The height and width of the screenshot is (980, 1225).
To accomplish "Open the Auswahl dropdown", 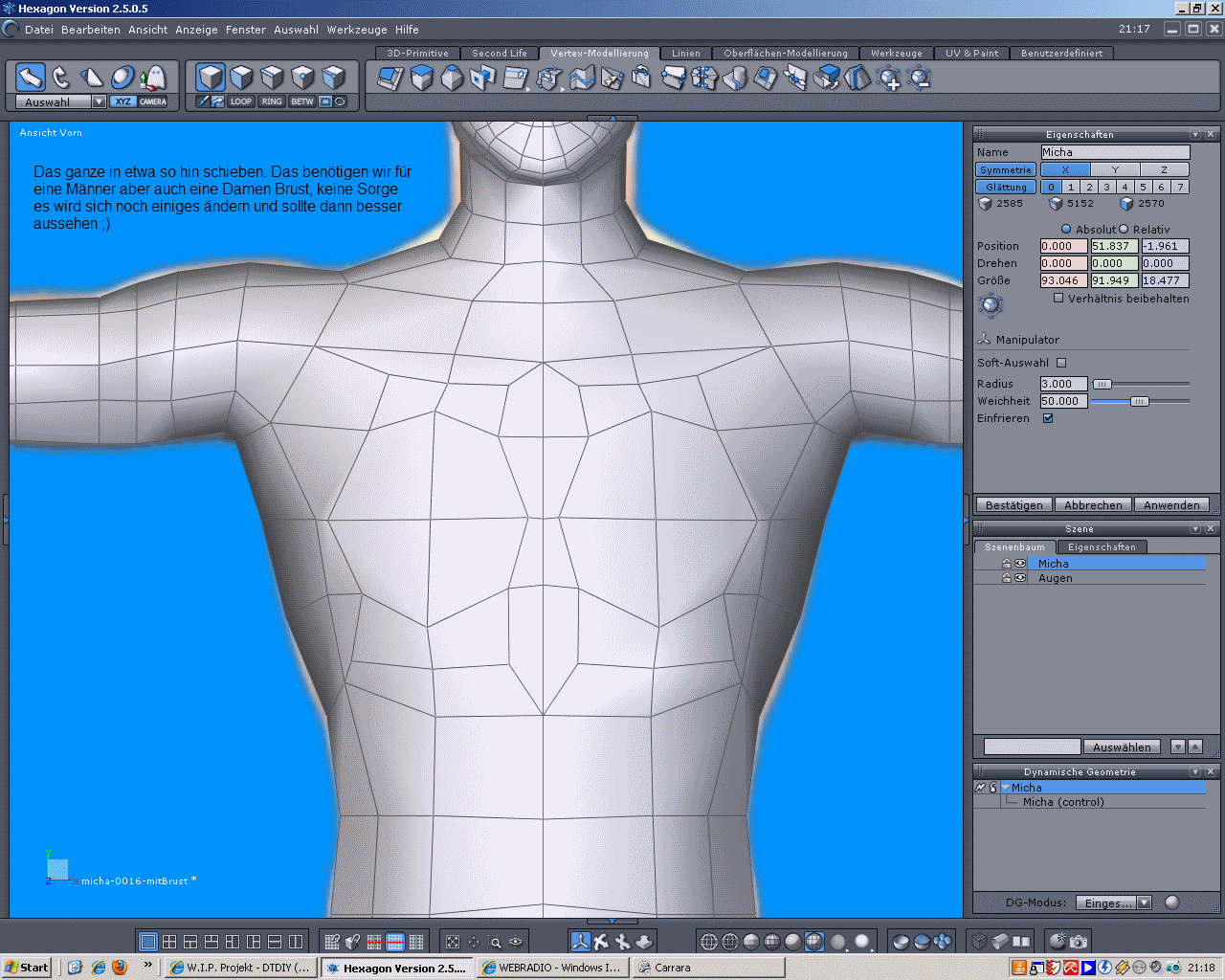I will pos(99,101).
